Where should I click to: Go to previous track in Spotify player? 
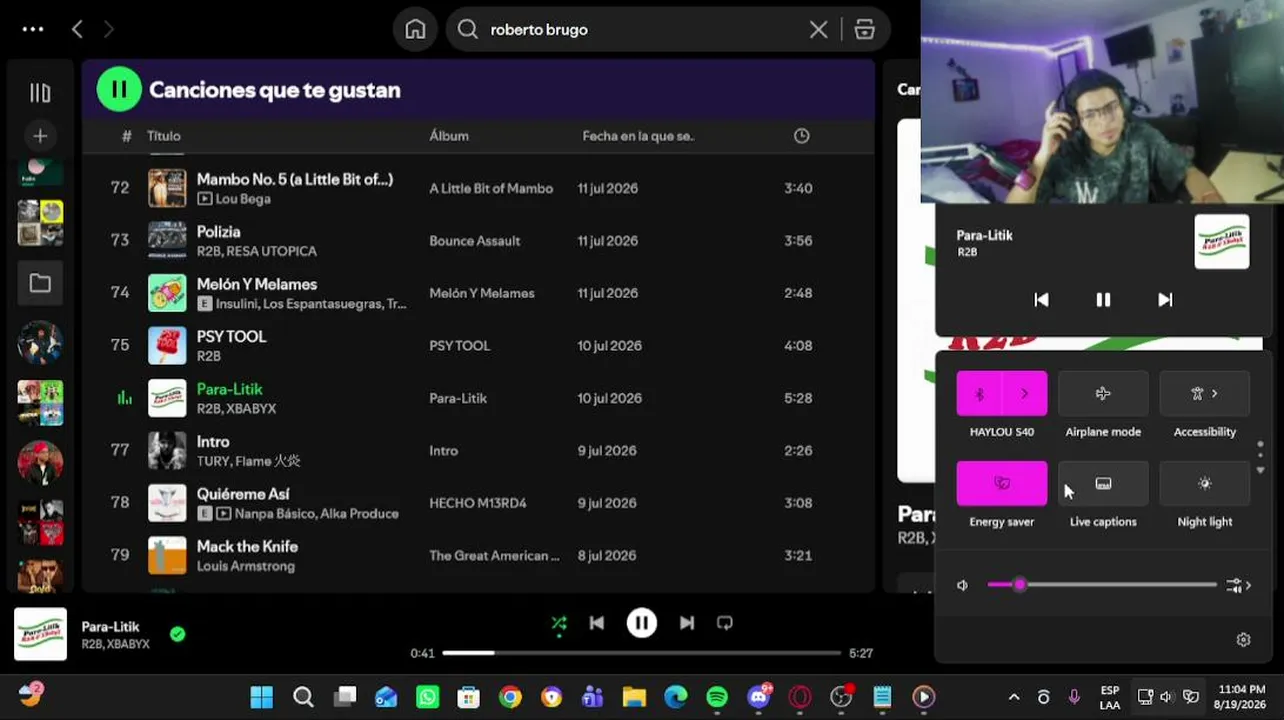597,623
